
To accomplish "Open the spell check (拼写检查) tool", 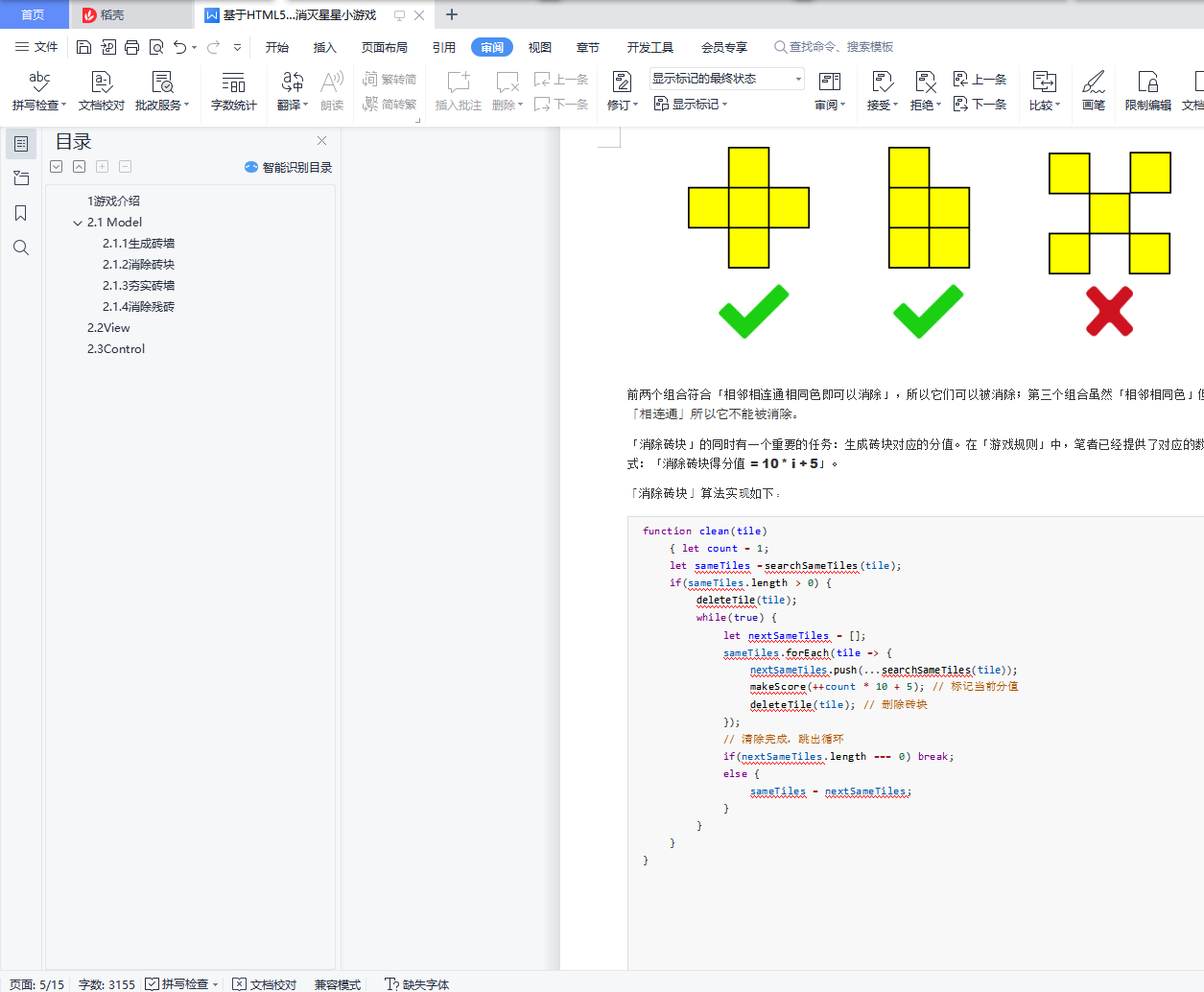I will [39, 91].
